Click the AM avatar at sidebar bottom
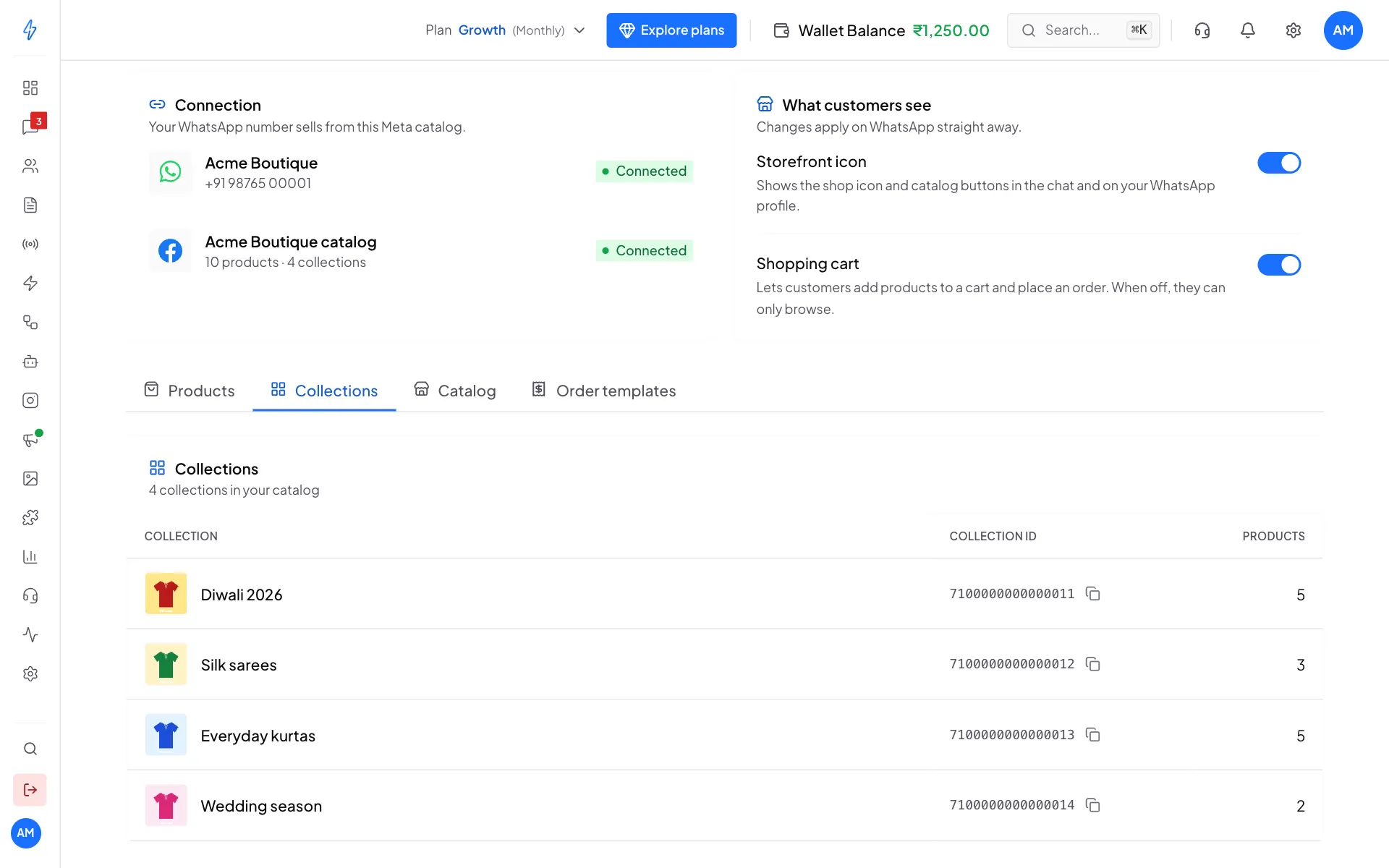The image size is (1389, 868). (x=26, y=833)
